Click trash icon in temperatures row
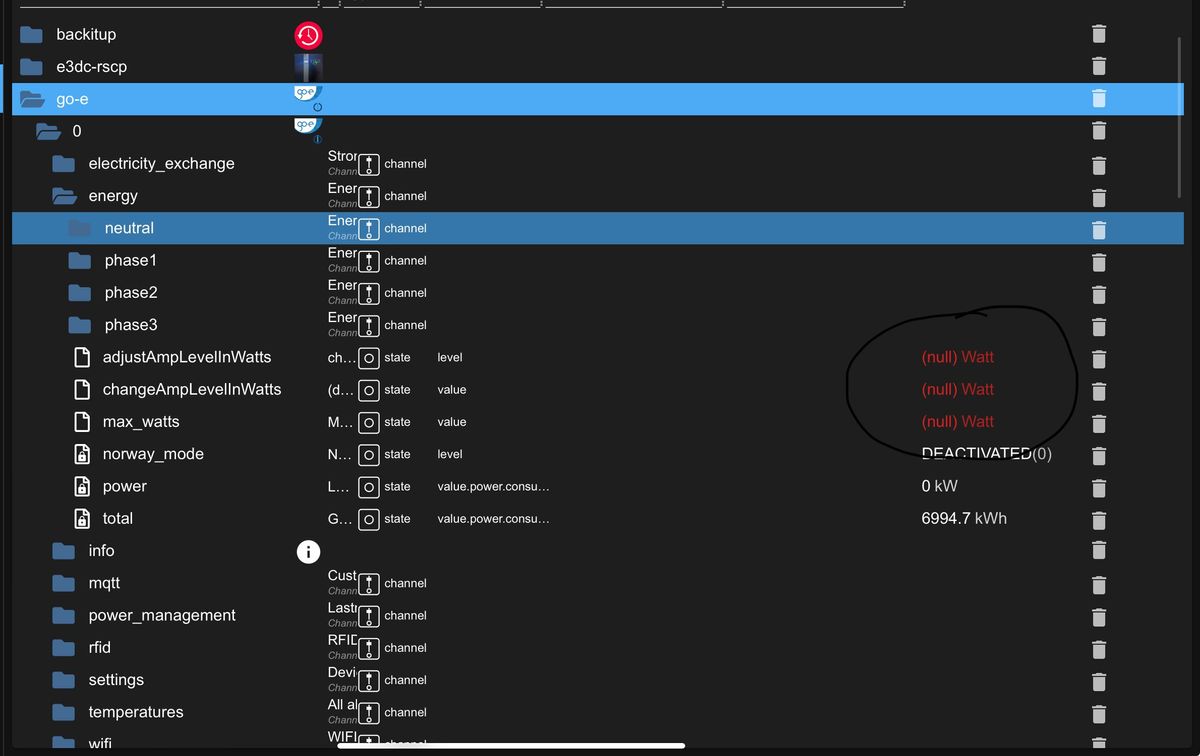Screen dimensions: 1200x756 (x=1098, y=712)
